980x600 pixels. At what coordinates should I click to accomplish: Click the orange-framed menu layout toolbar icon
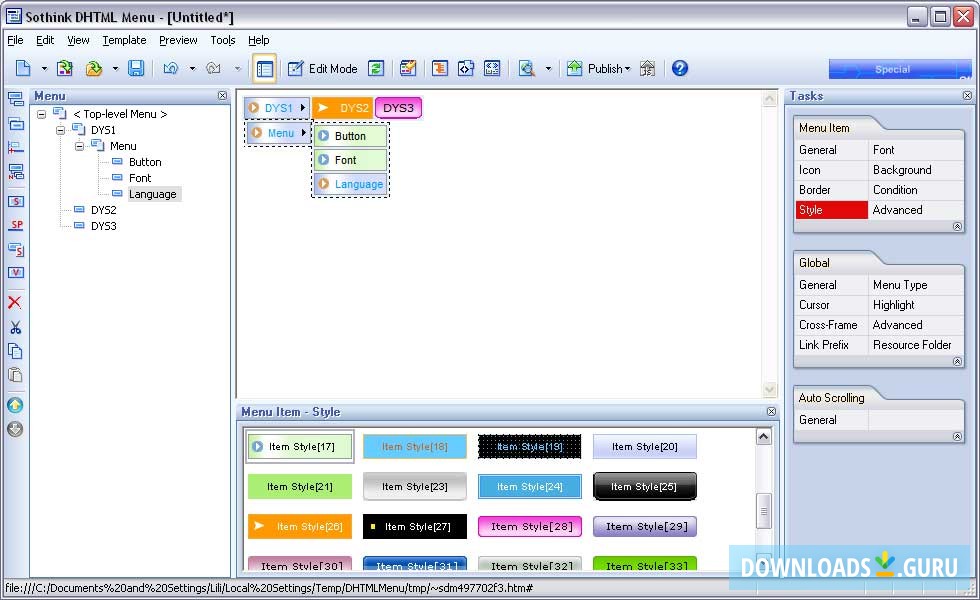click(x=440, y=68)
